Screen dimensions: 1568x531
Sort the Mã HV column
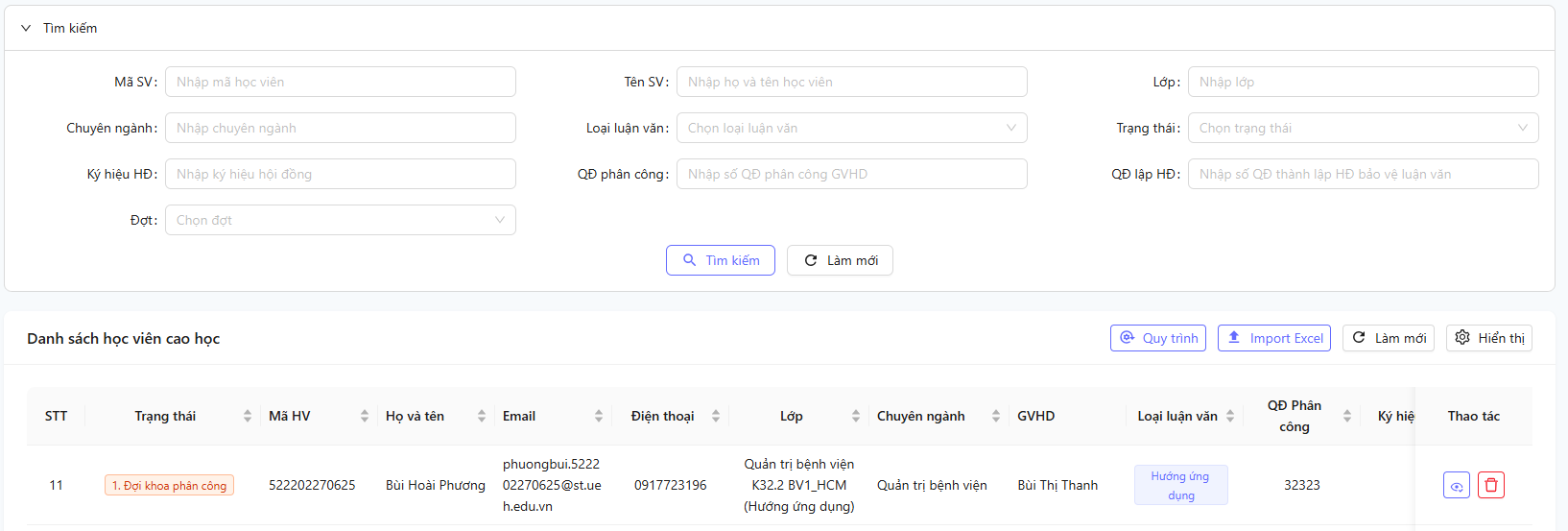[x=365, y=416]
